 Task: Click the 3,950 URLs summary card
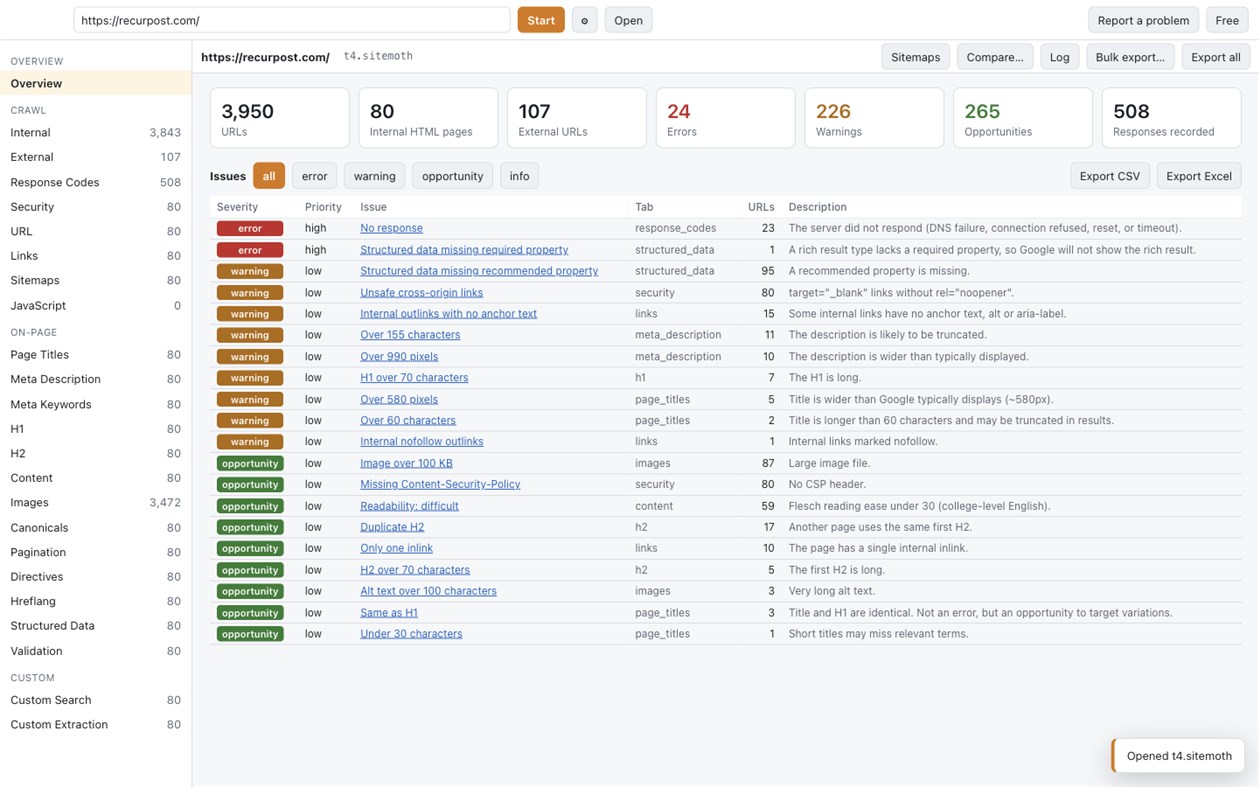pyautogui.click(x=280, y=118)
